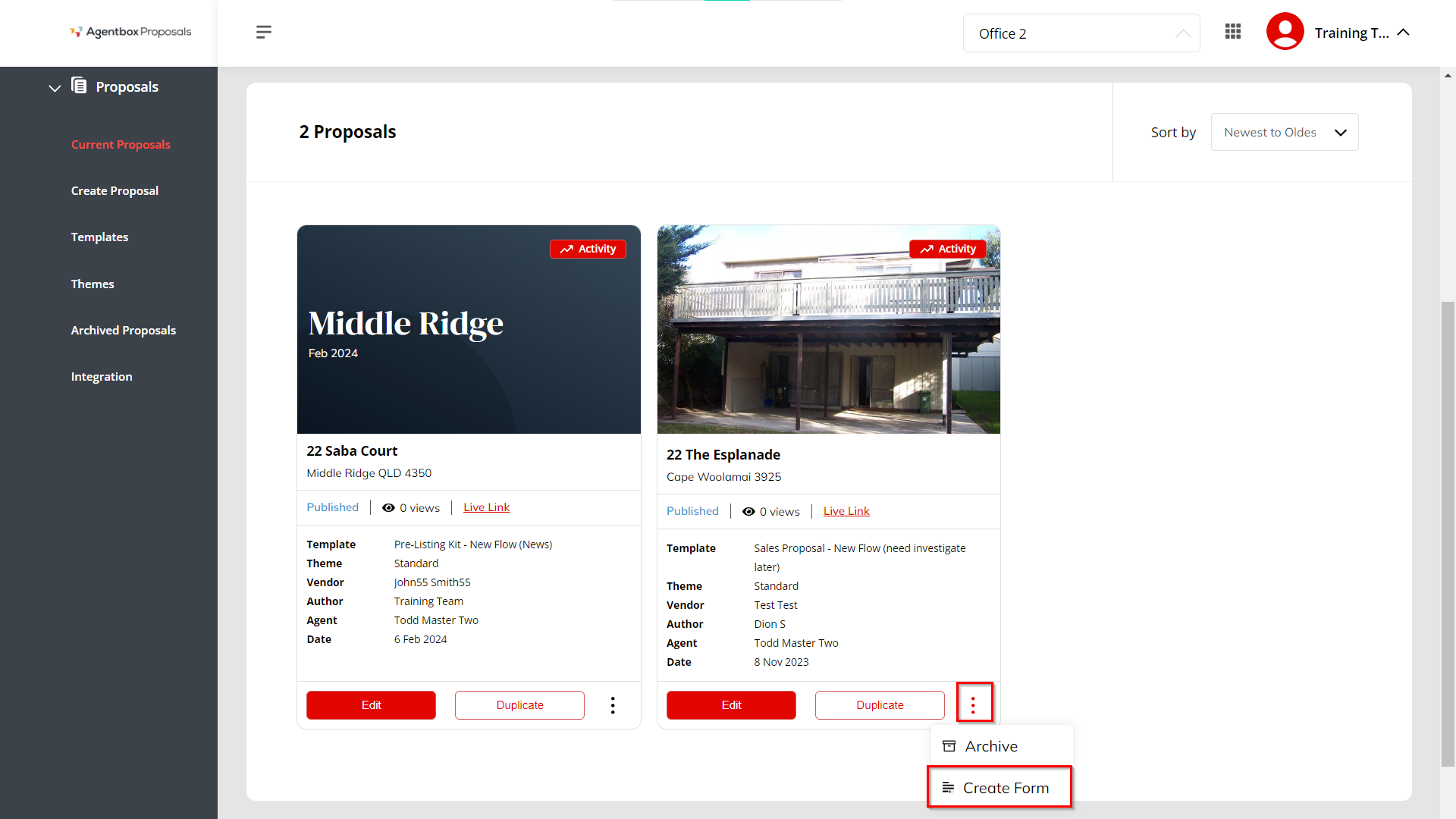
Task: Click the scrollbar up arrow
Action: [x=1448, y=75]
